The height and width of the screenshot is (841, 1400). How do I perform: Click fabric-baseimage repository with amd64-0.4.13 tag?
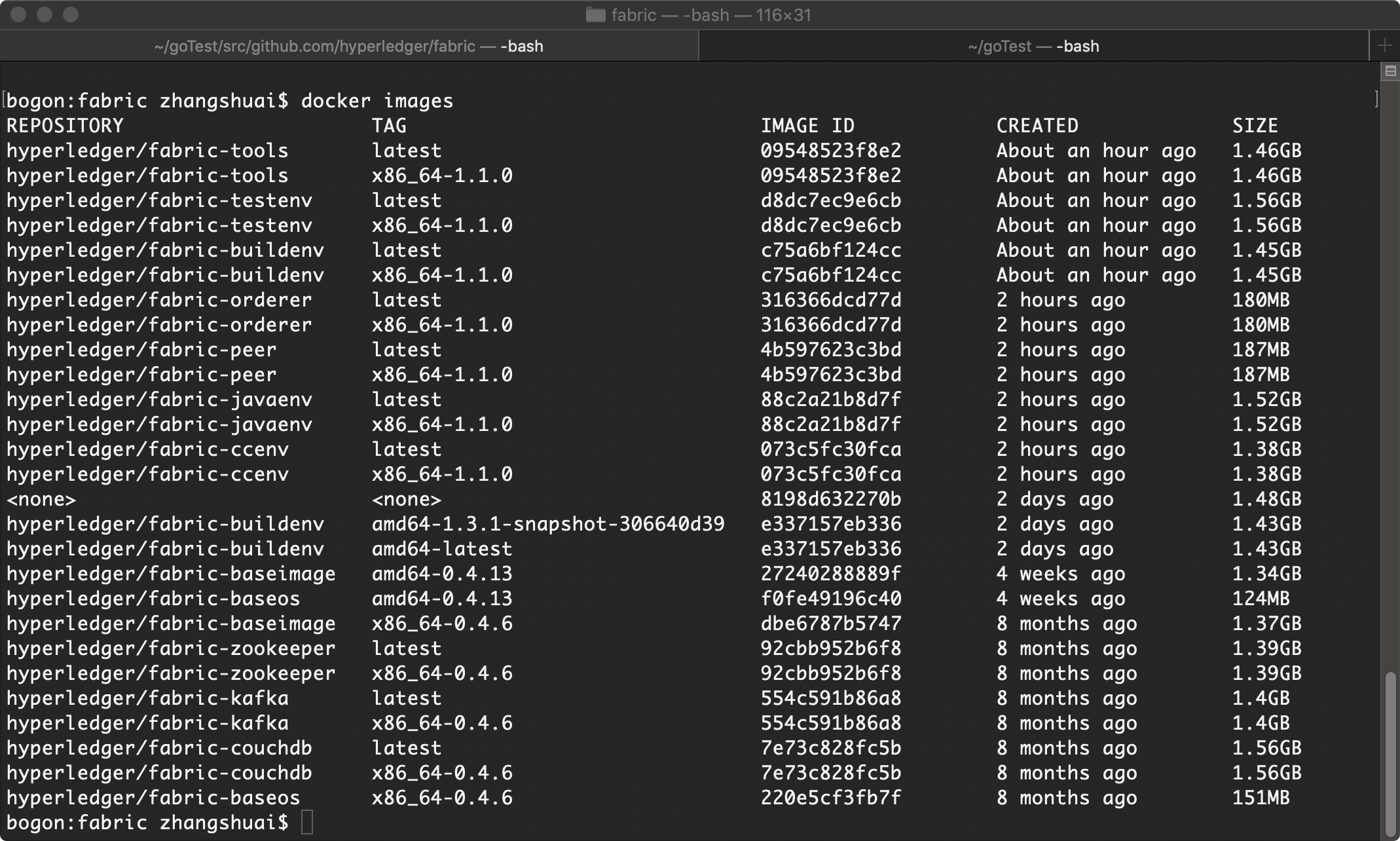click(171, 574)
